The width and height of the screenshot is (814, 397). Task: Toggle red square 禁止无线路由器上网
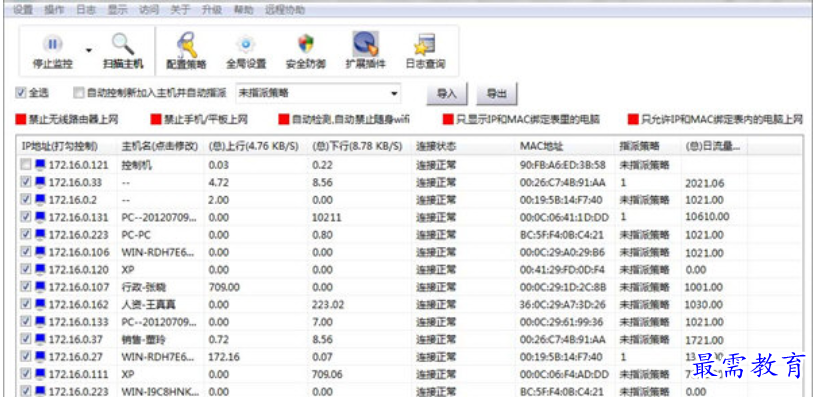click(x=21, y=120)
